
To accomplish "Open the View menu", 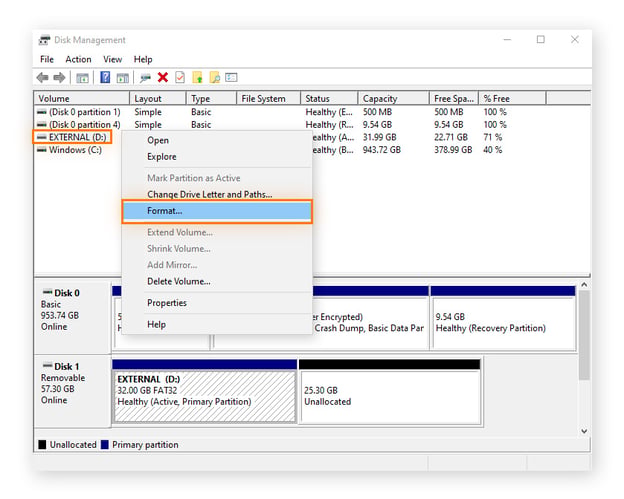I will 113,59.
